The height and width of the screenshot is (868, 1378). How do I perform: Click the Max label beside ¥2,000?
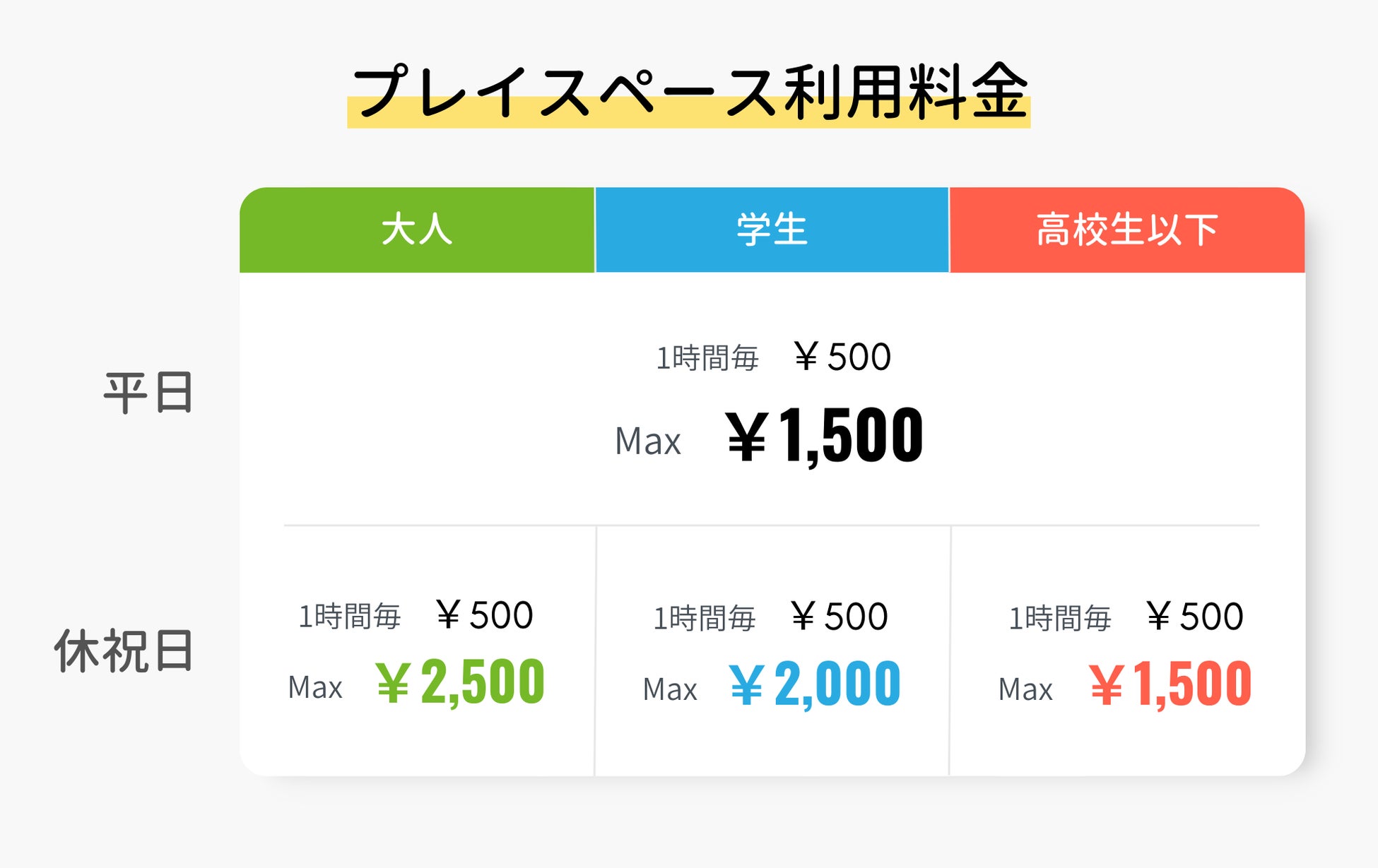pos(670,689)
